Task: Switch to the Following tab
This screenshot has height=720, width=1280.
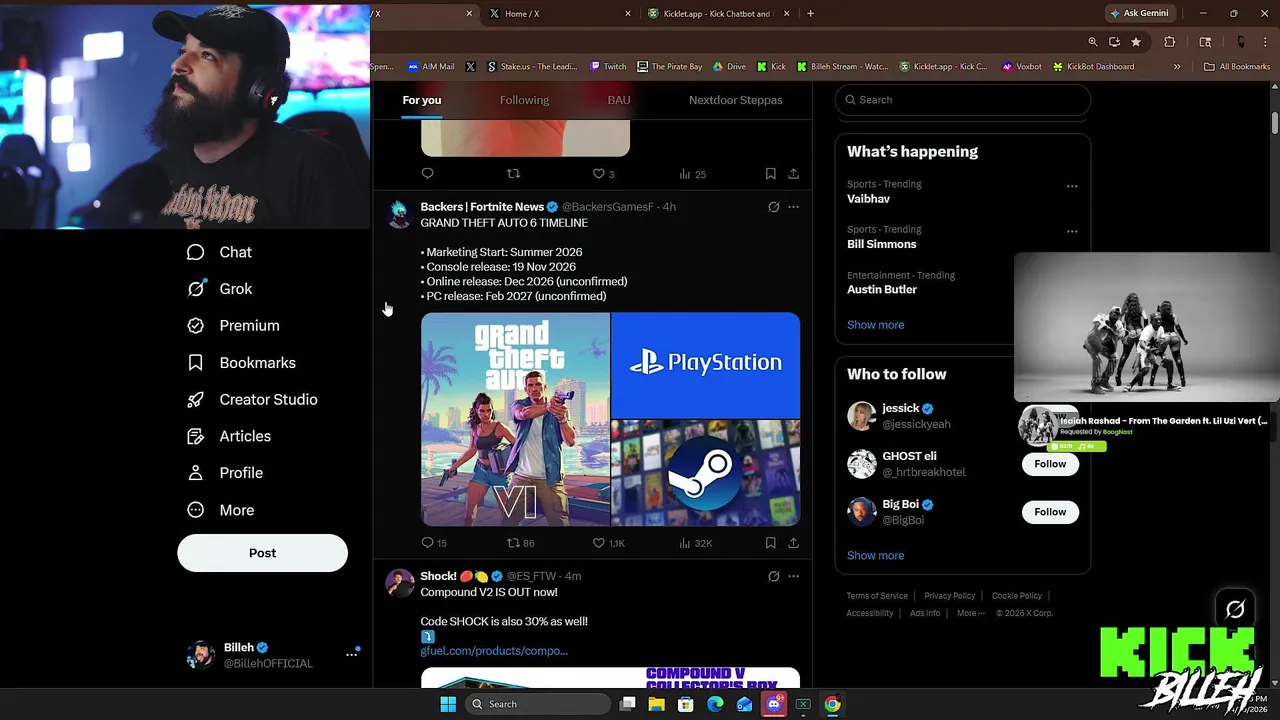Action: point(524,100)
